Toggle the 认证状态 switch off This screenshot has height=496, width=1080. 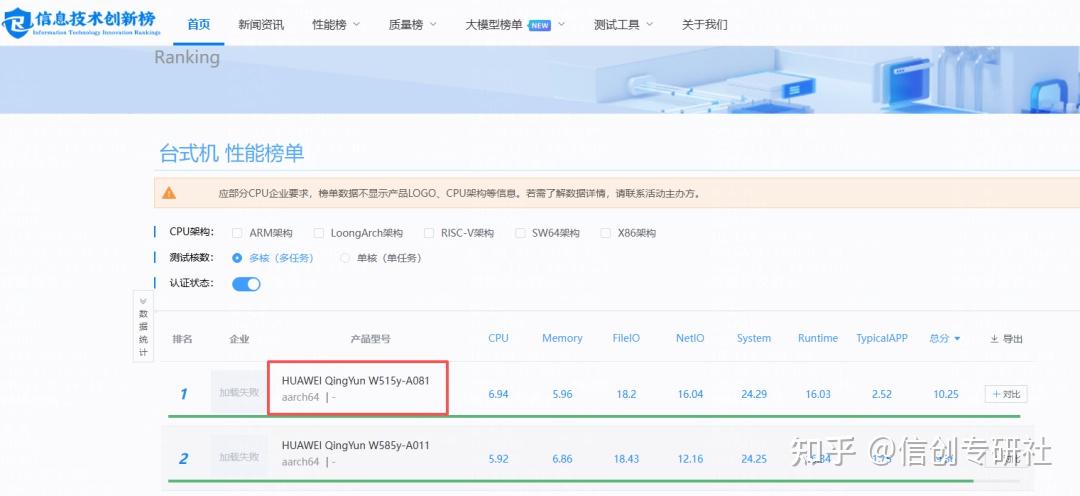click(x=246, y=284)
